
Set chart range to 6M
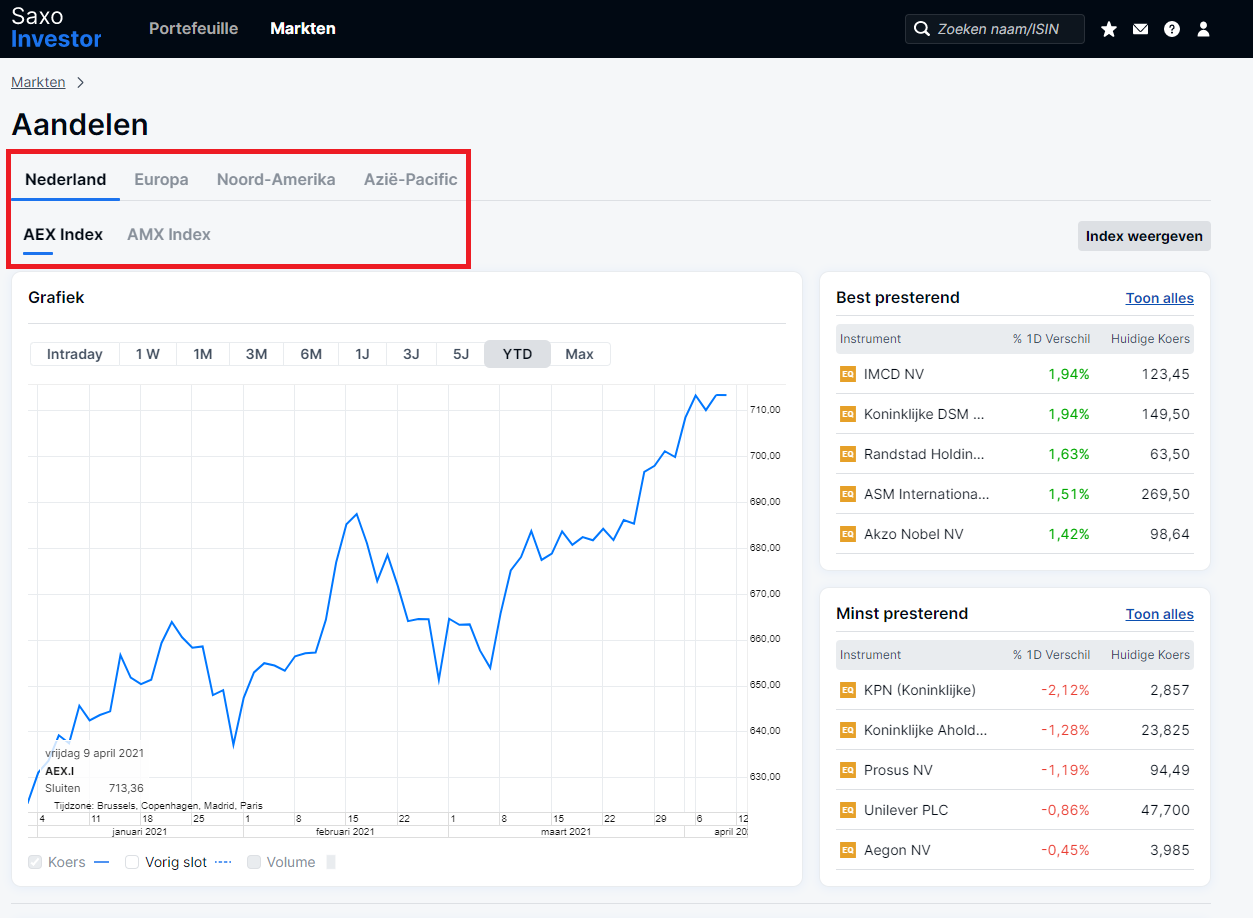point(311,354)
